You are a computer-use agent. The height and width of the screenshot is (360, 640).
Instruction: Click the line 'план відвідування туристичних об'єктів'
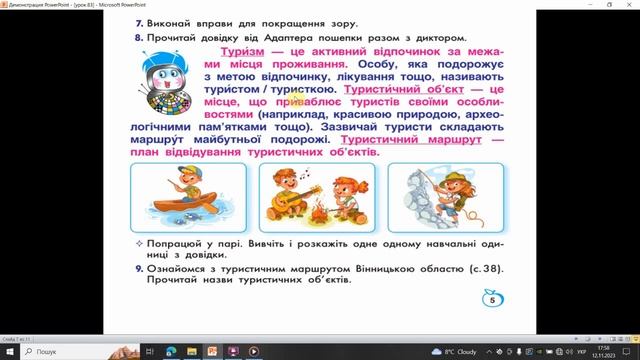click(255, 152)
